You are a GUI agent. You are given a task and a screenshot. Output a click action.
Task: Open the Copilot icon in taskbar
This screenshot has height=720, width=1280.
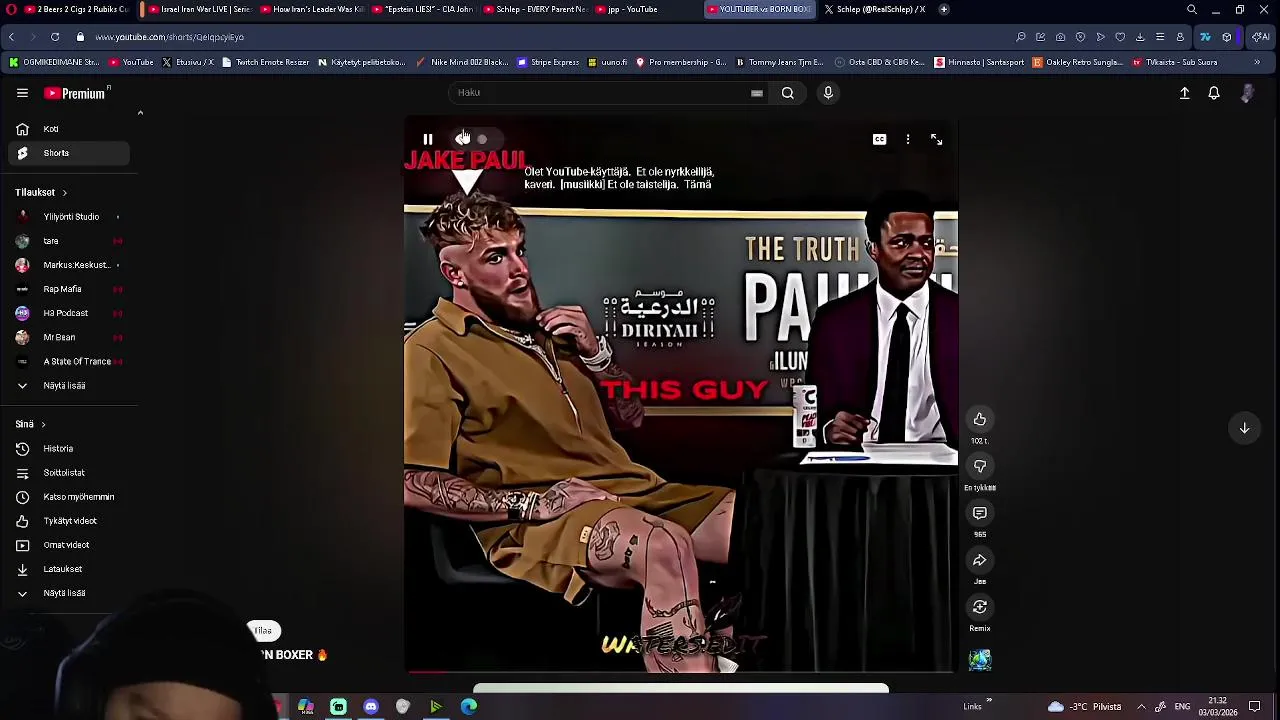[306, 707]
